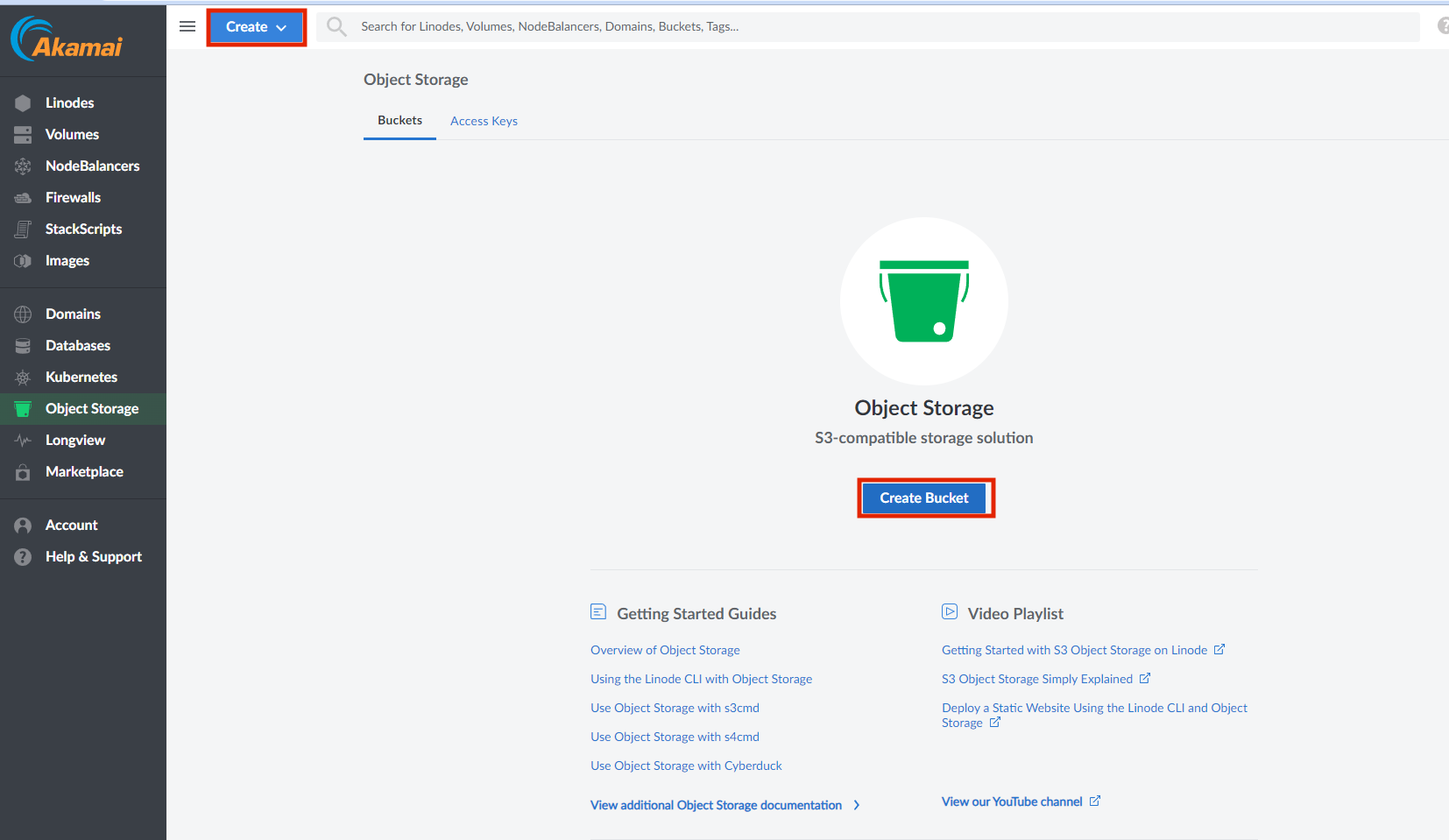
Task: Open Account in the sidebar
Action: pos(72,525)
